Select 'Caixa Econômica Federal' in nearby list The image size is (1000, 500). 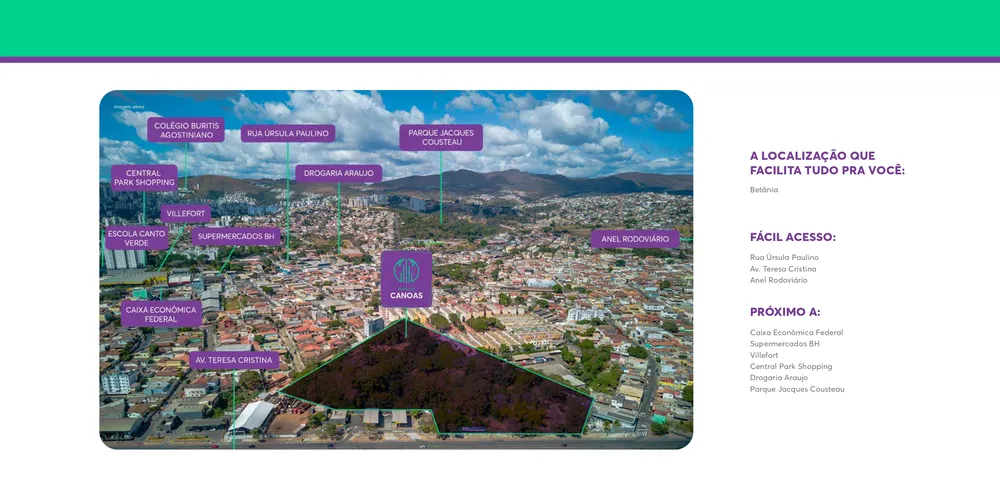tap(797, 332)
